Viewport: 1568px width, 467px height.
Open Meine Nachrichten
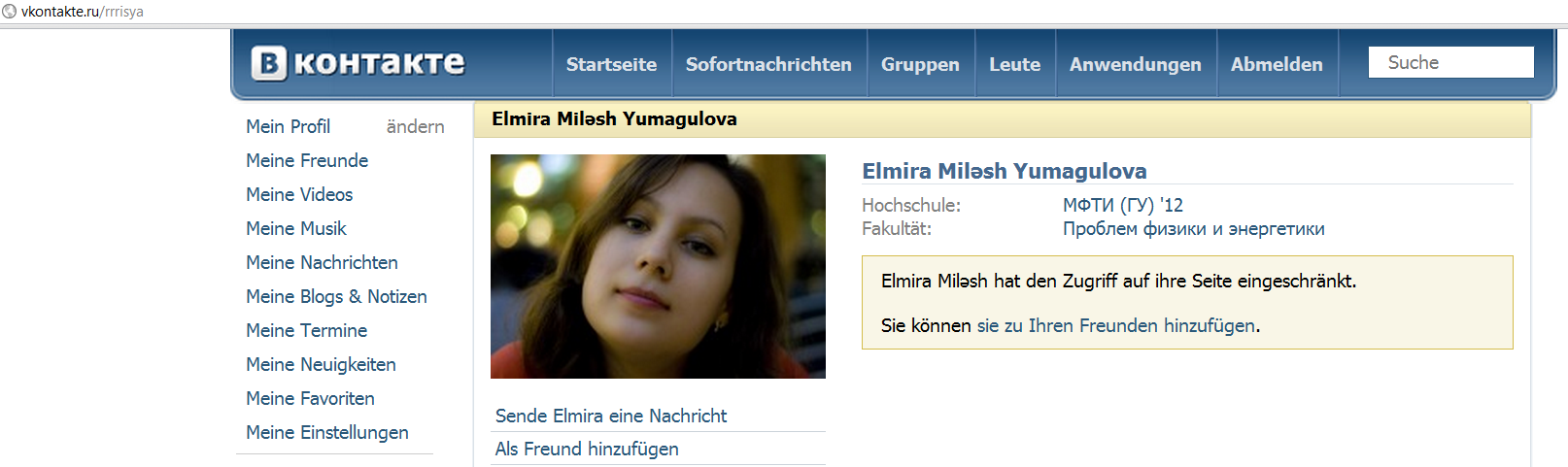point(322,262)
